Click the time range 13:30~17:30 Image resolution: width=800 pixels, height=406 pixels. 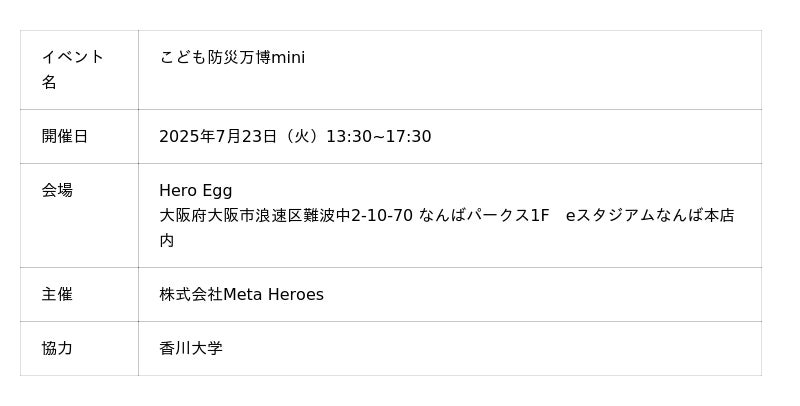[x=379, y=137]
